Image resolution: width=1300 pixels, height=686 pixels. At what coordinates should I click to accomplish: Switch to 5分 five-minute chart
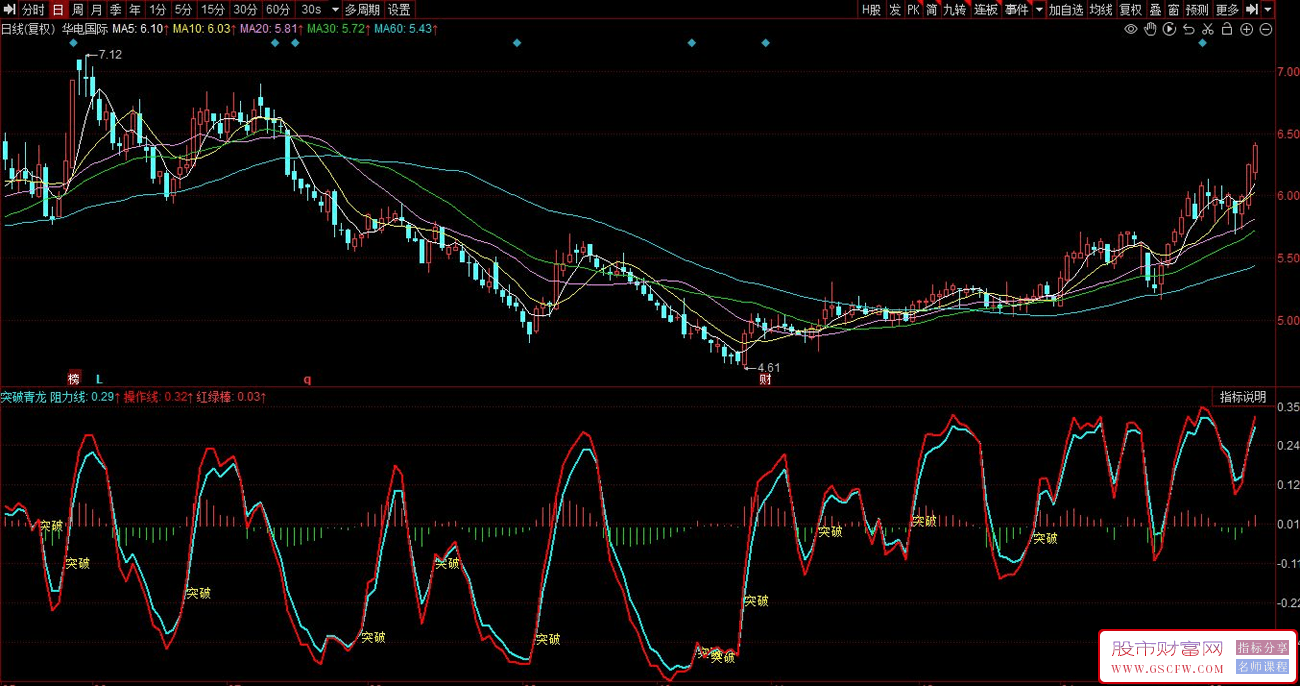(183, 9)
